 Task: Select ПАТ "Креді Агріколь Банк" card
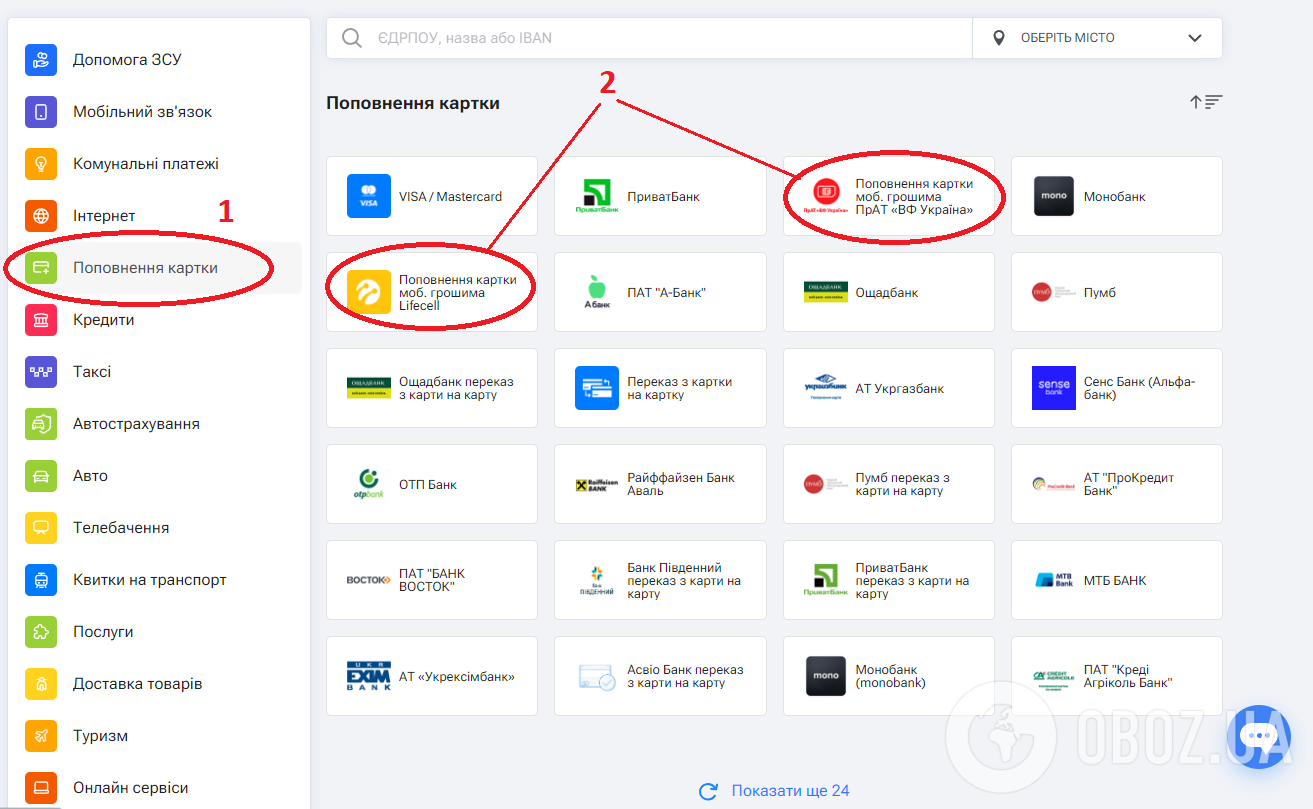pos(1117,676)
